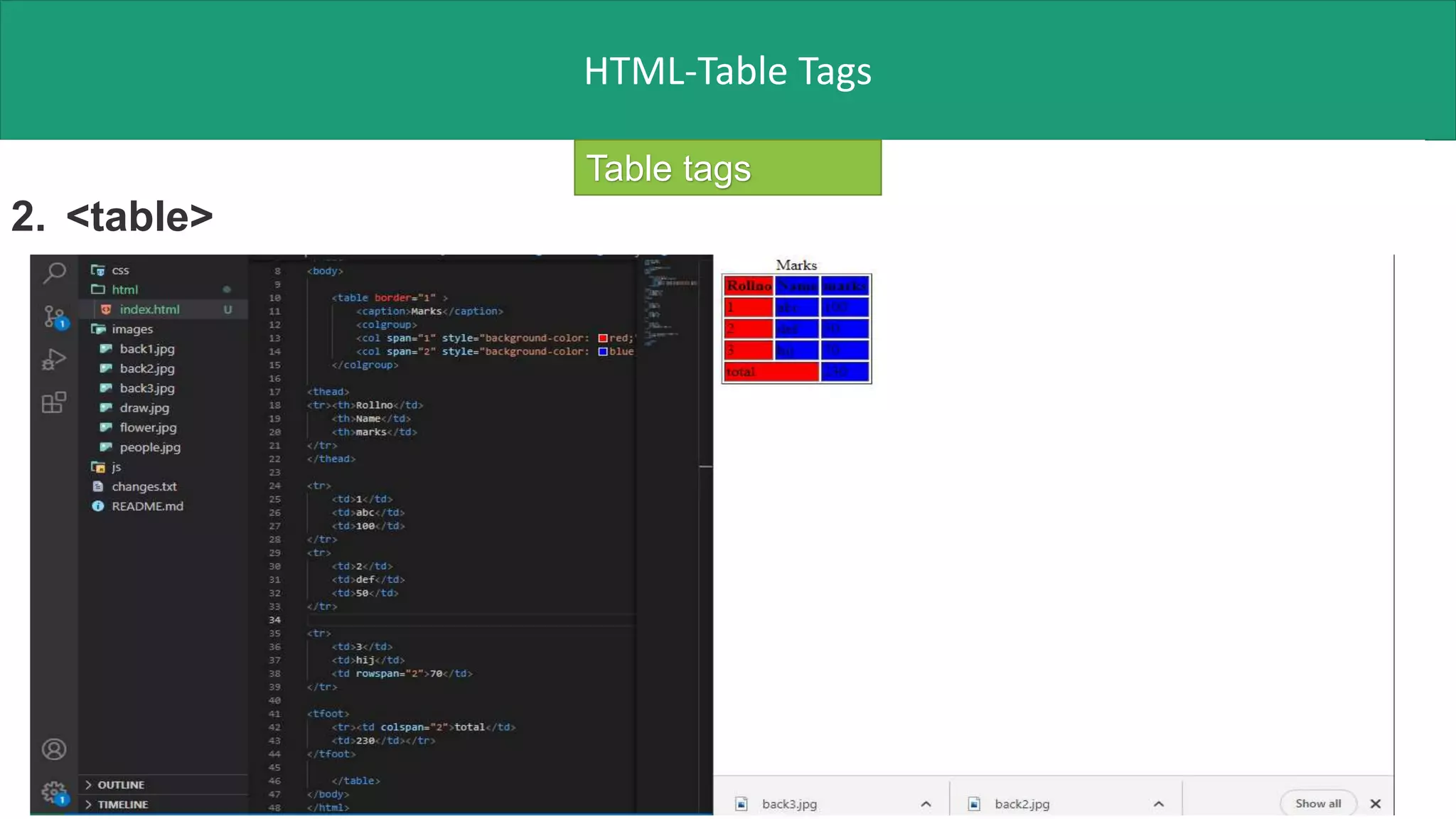Click the image icon beside back3.jpg in explorer
Screen dimensions: 1456x819
pyautogui.click(x=106, y=388)
